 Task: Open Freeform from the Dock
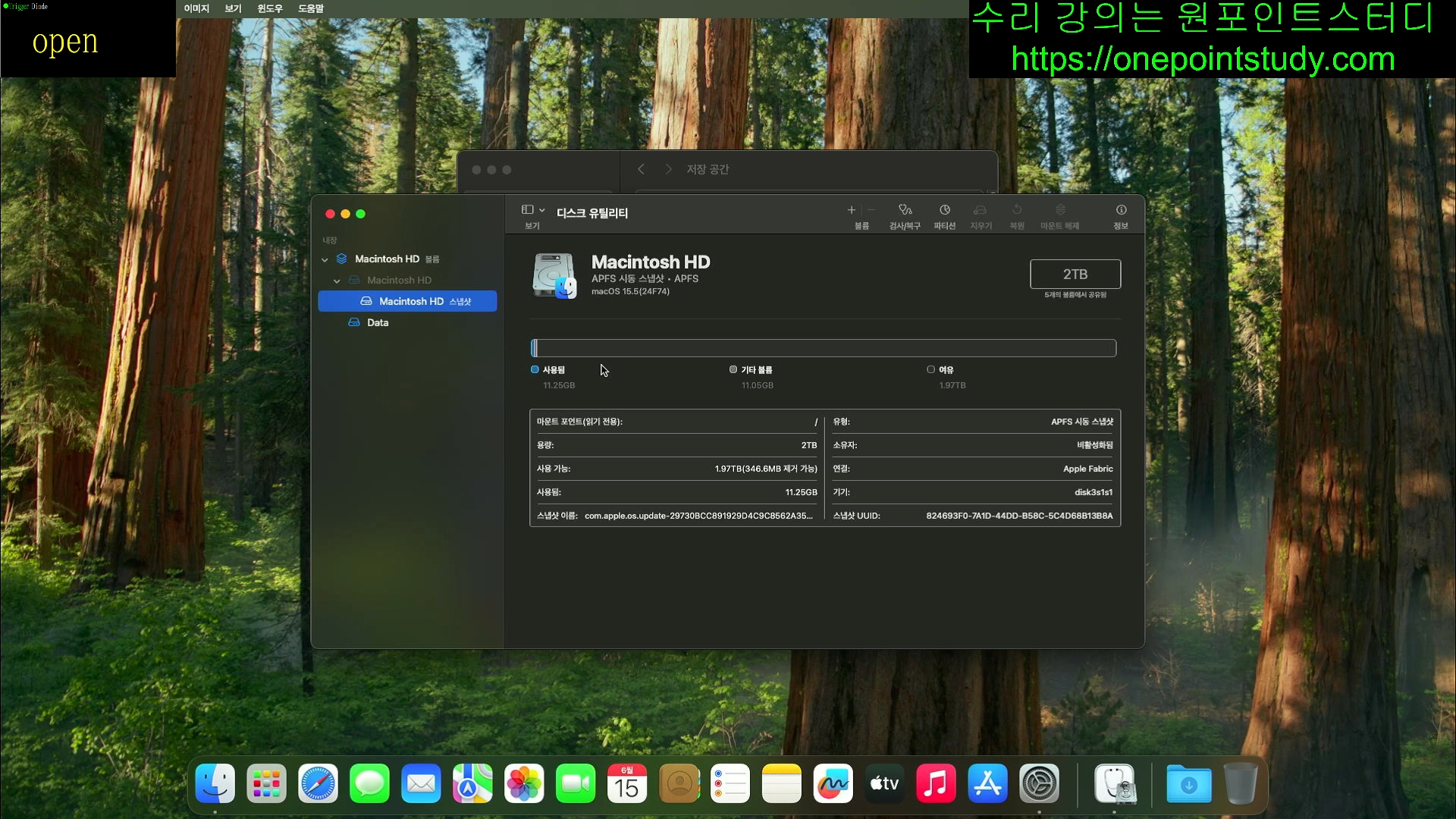[833, 783]
